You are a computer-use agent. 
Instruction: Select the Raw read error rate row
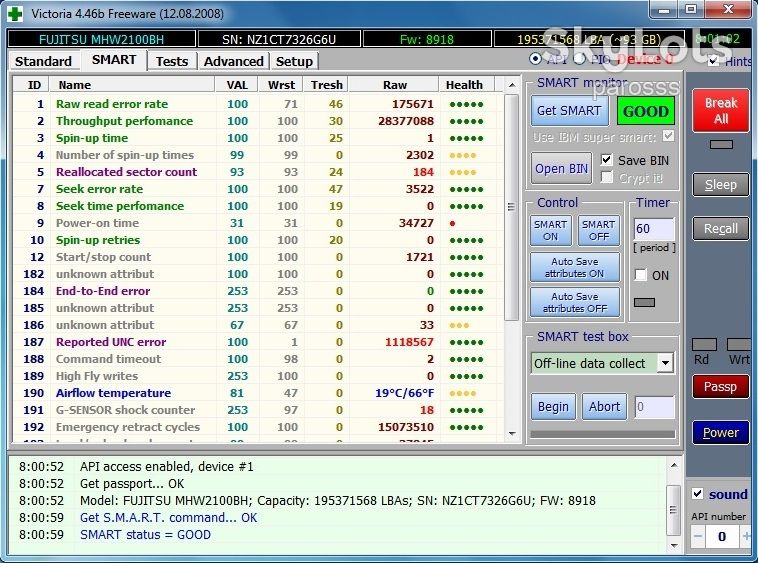[258, 104]
